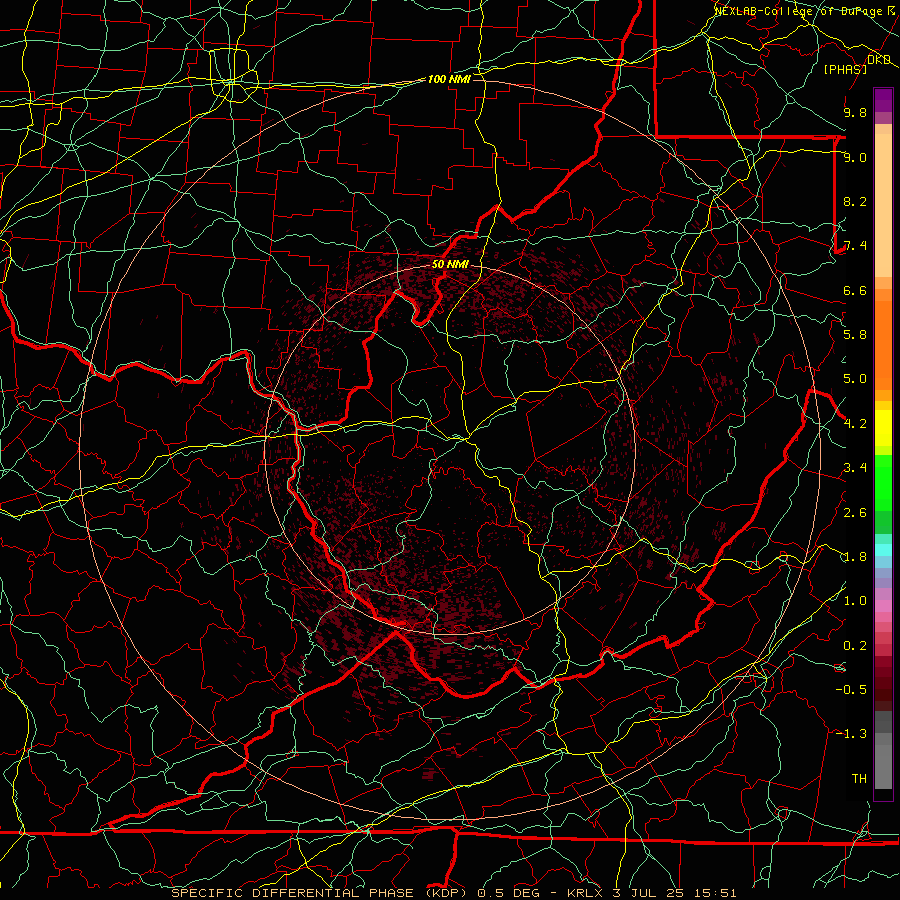Click the -0.5 value on color scale
This screenshot has height=900, width=900.
tap(851, 690)
